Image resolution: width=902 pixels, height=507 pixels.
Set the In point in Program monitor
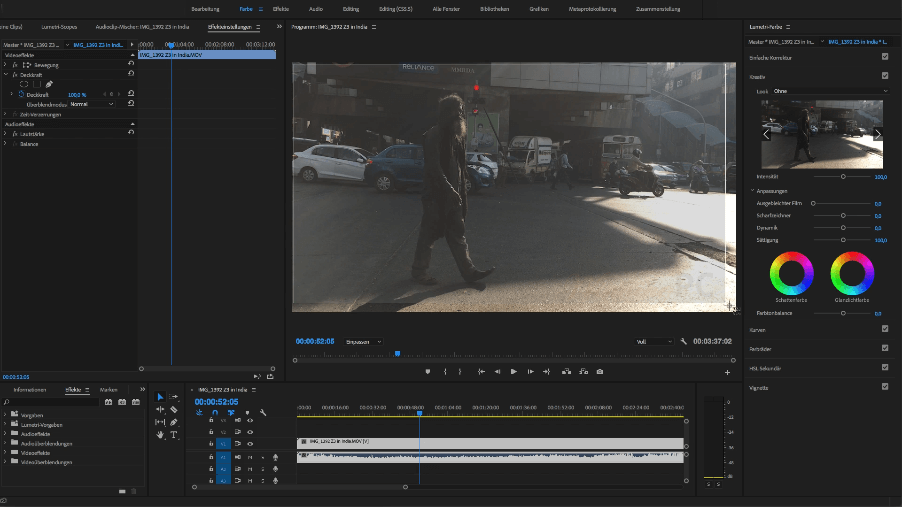445,372
